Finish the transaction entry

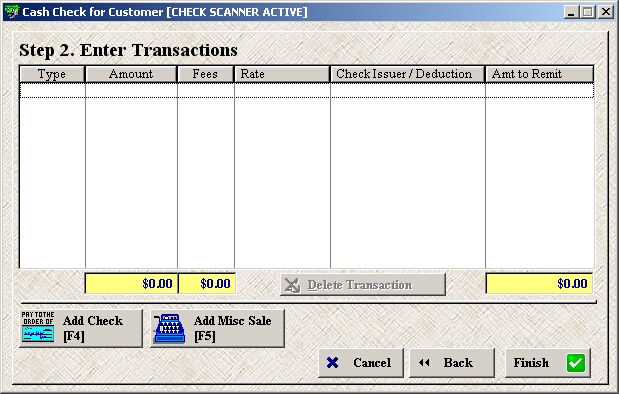(x=548, y=362)
